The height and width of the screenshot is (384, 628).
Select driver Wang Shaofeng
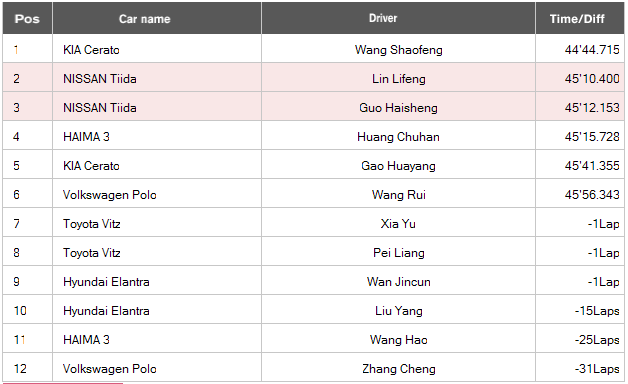pos(399,50)
